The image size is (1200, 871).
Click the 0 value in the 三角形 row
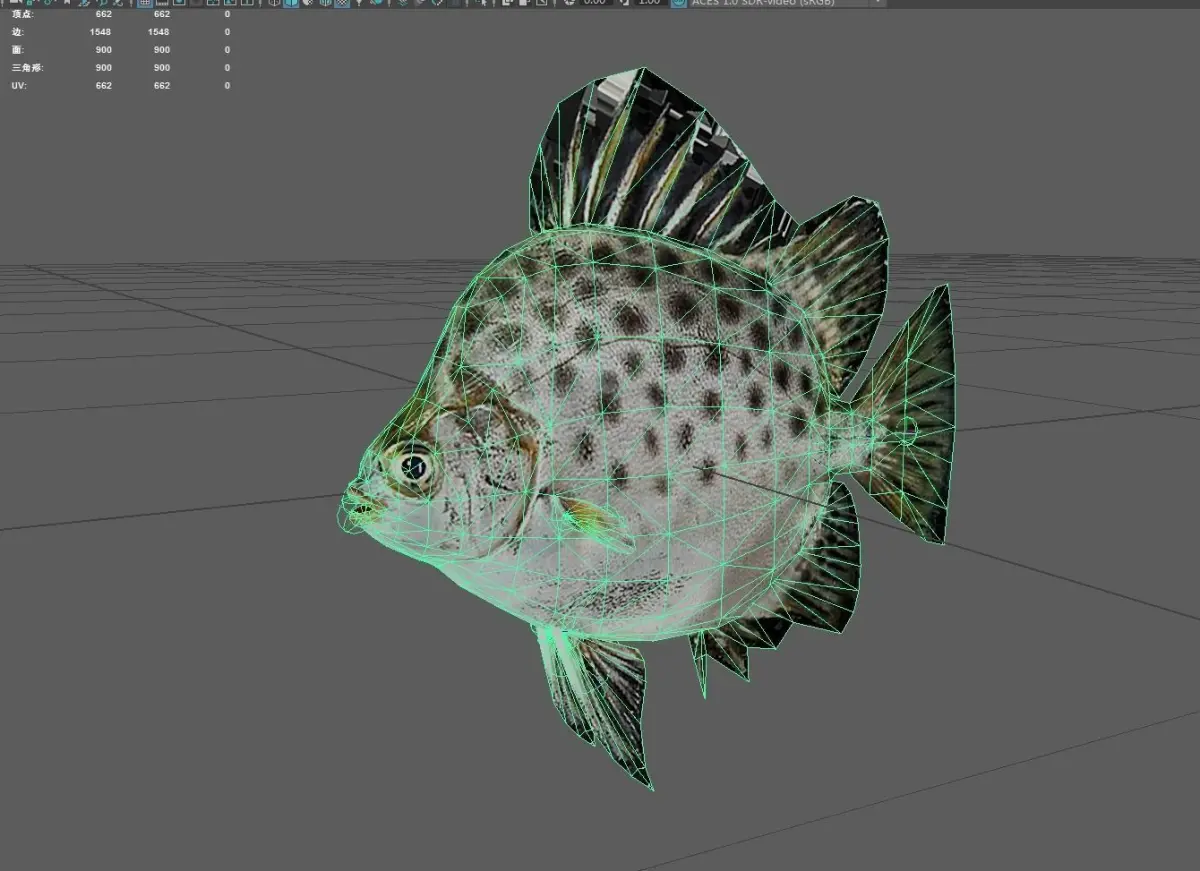[x=227, y=68]
